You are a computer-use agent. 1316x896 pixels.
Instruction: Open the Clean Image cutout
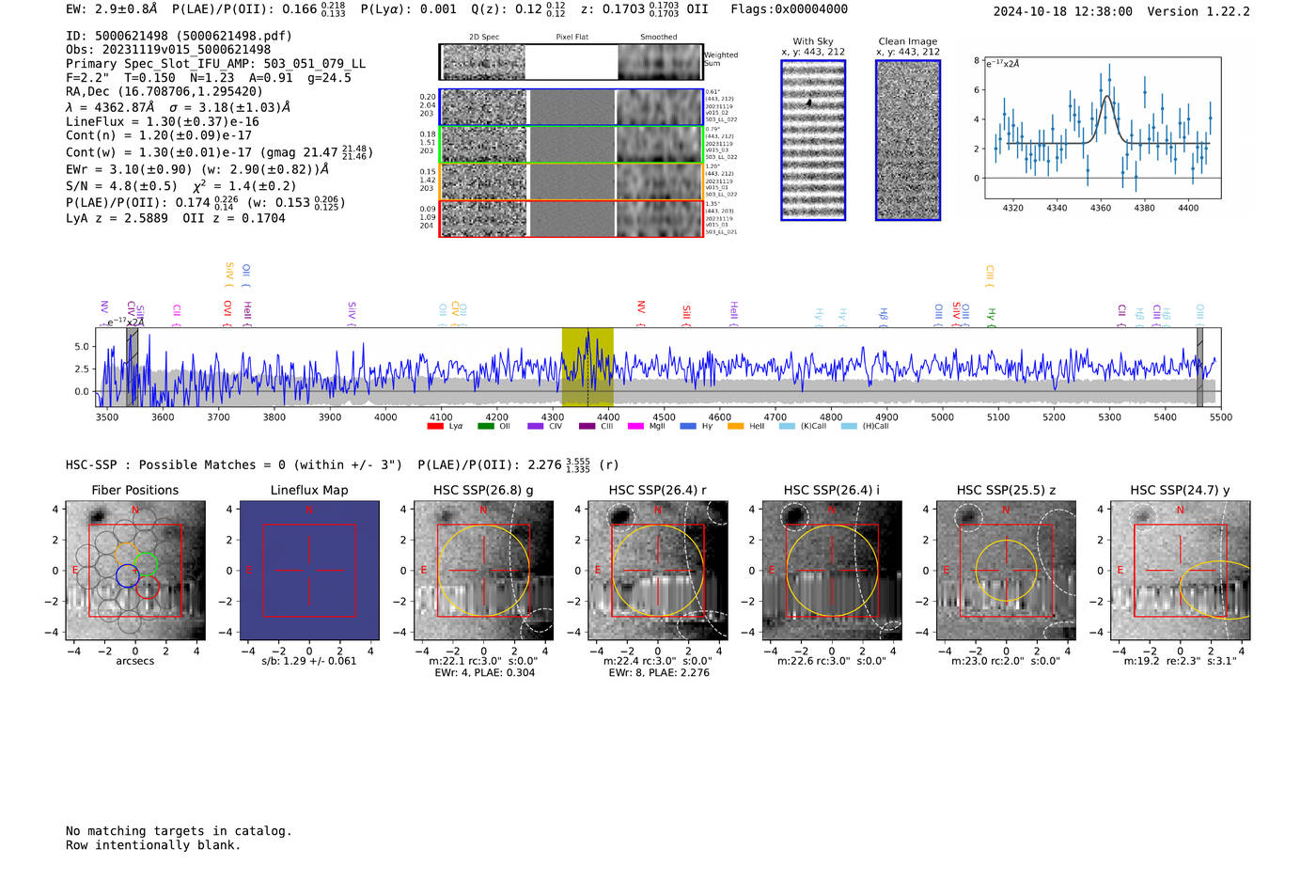[908, 140]
